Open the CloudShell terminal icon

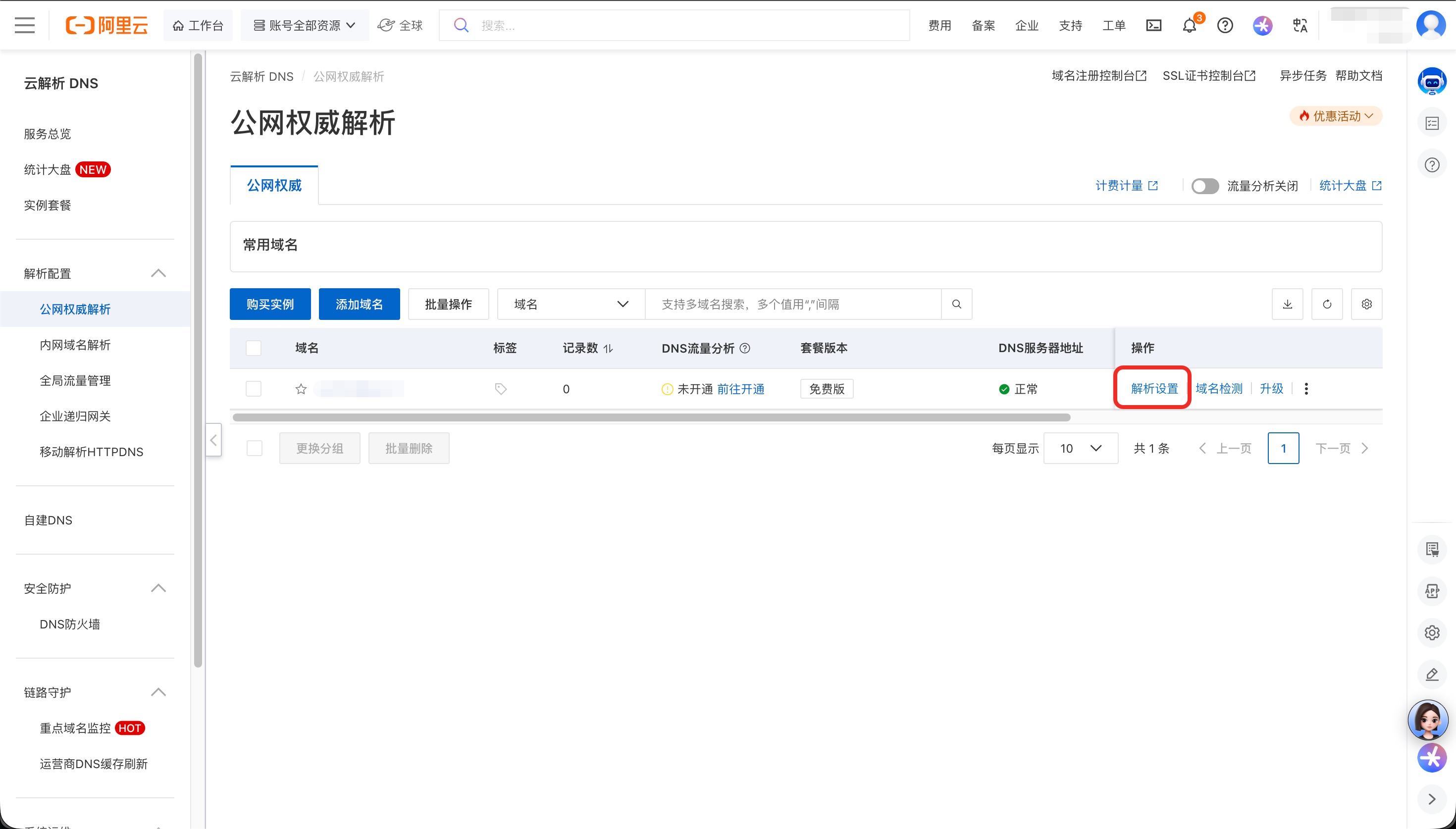click(x=1154, y=25)
